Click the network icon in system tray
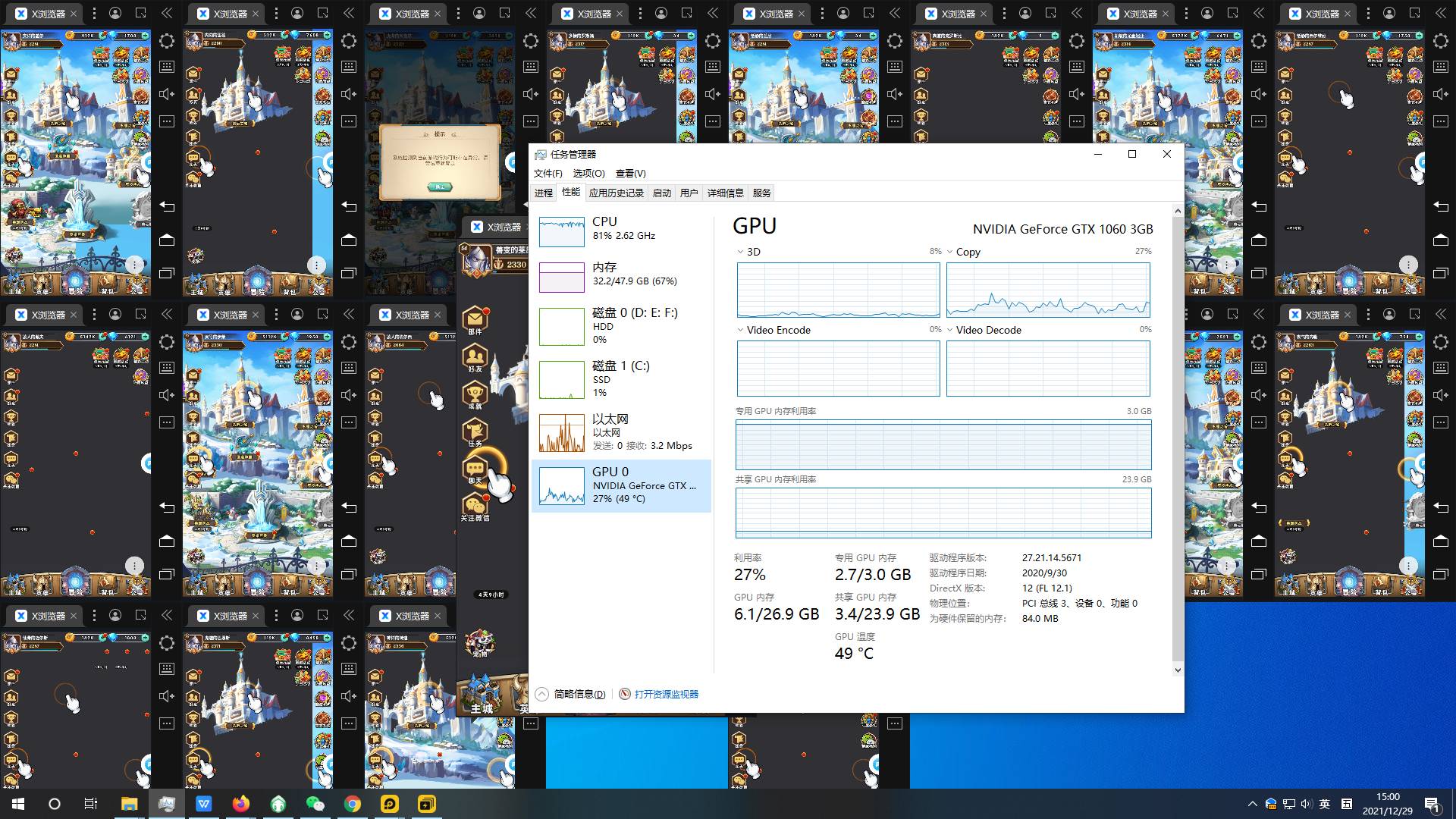This screenshot has height=819, width=1456. (x=1288, y=804)
